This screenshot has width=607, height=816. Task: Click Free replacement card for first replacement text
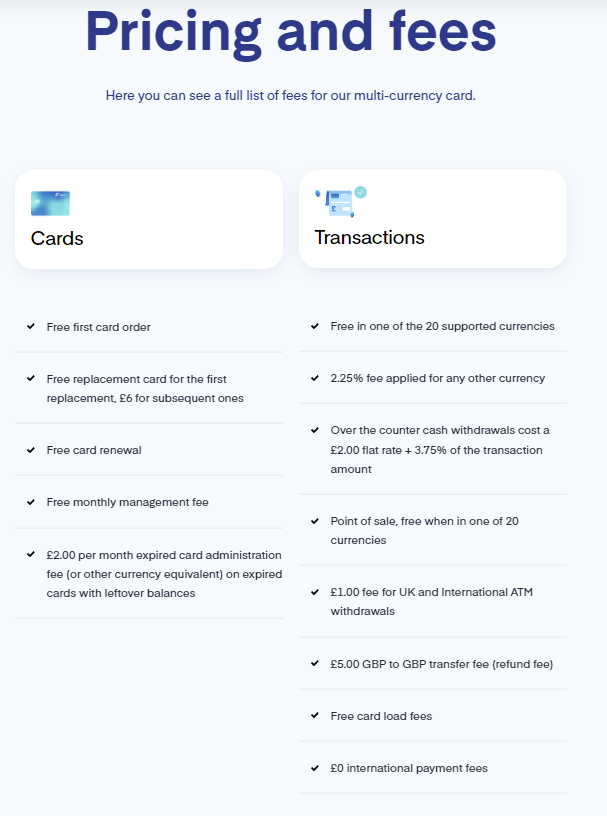(x=145, y=389)
